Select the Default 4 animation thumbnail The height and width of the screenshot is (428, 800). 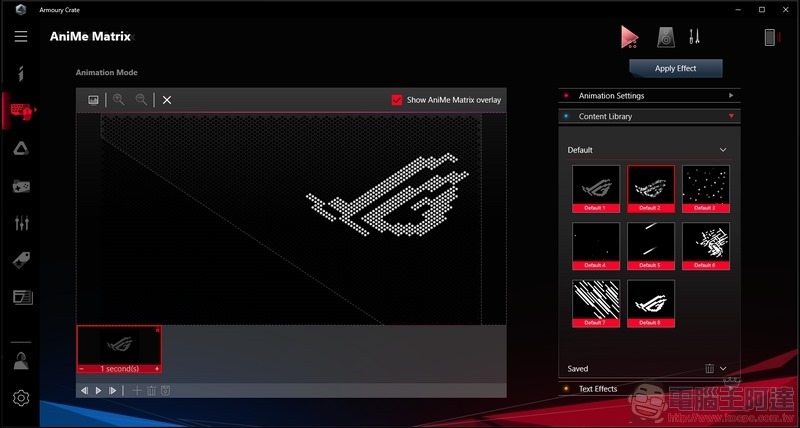(596, 246)
